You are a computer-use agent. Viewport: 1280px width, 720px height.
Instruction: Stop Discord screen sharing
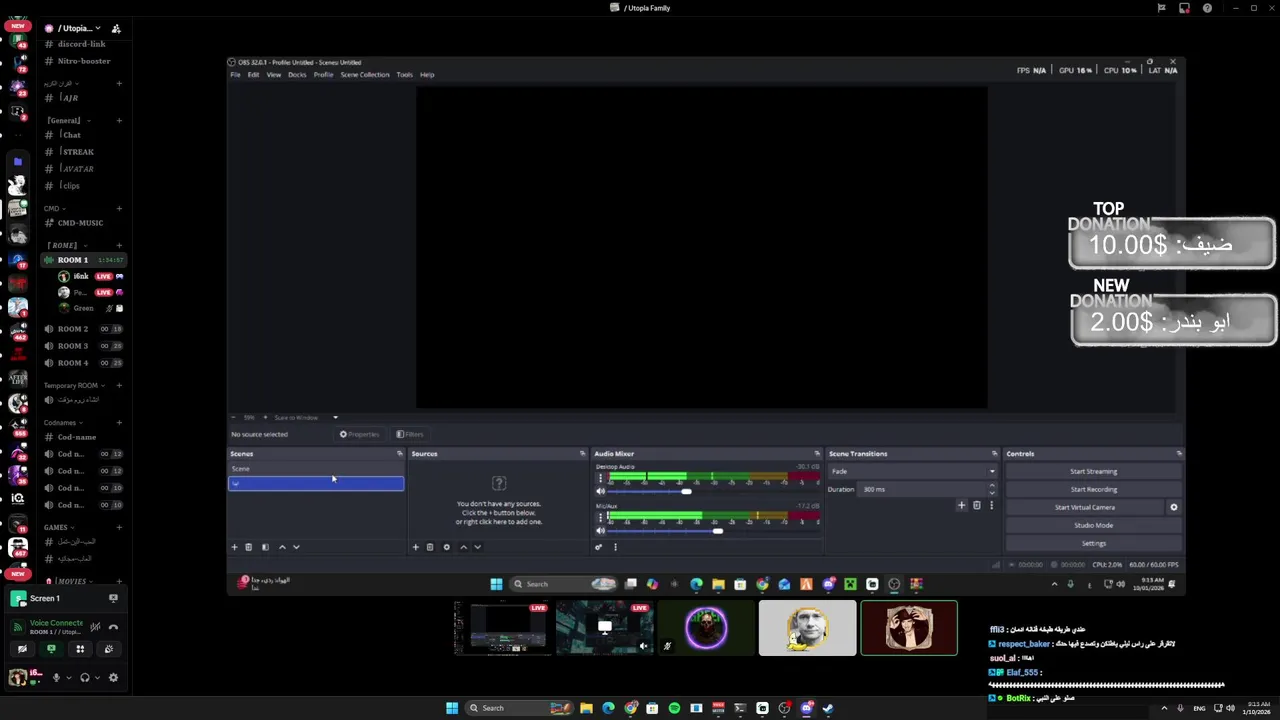pos(51,649)
